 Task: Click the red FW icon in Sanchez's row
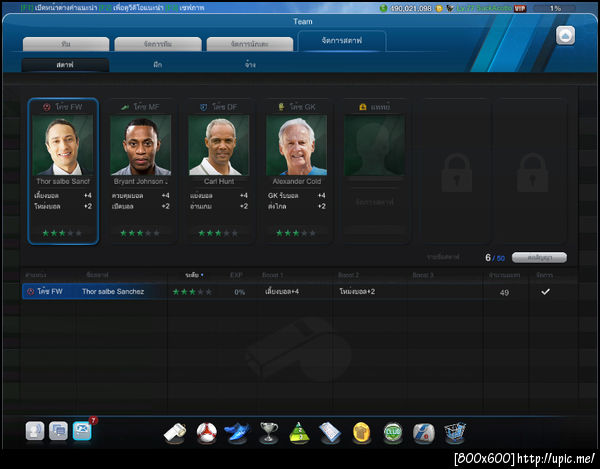point(31,291)
